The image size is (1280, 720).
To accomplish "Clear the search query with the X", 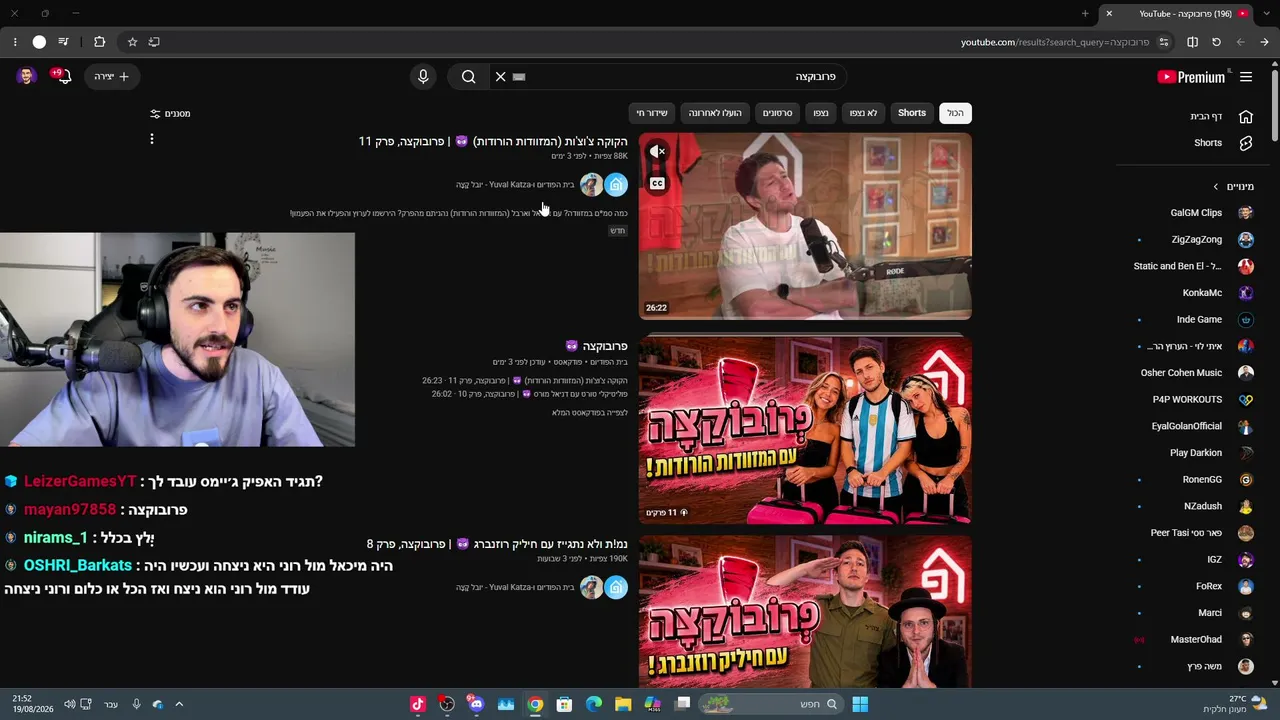I will pyautogui.click(x=500, y=77).
